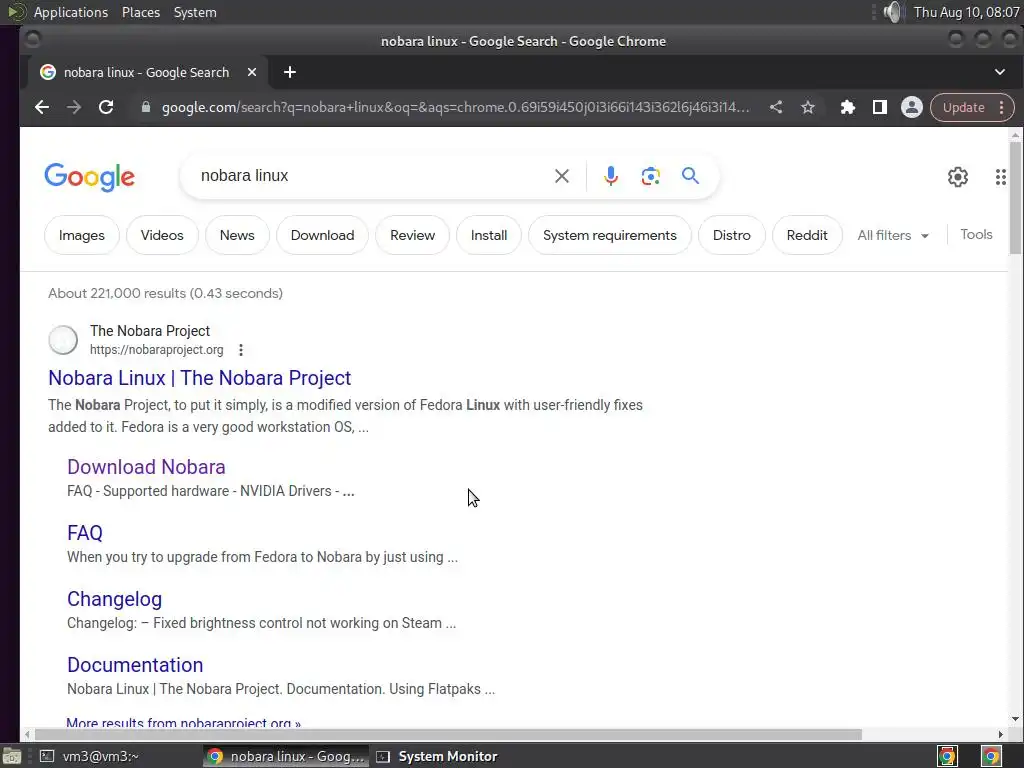Screen dimensions: 1024x768
Task: Open the Download Nobara link
Action: point(146,467)
